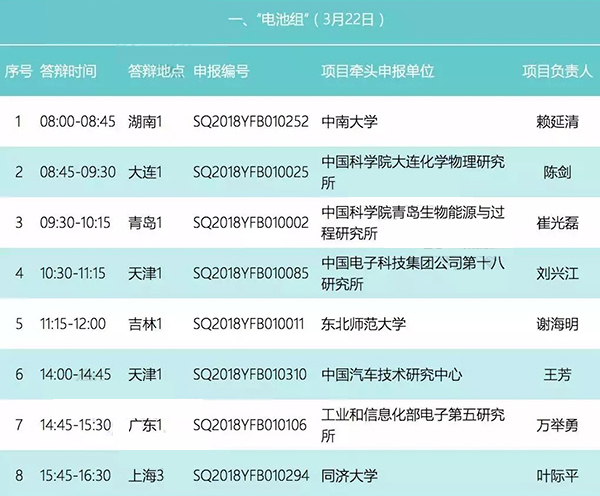Click the 申报编号 column header
Screen dimensions: 600x496
221,72
